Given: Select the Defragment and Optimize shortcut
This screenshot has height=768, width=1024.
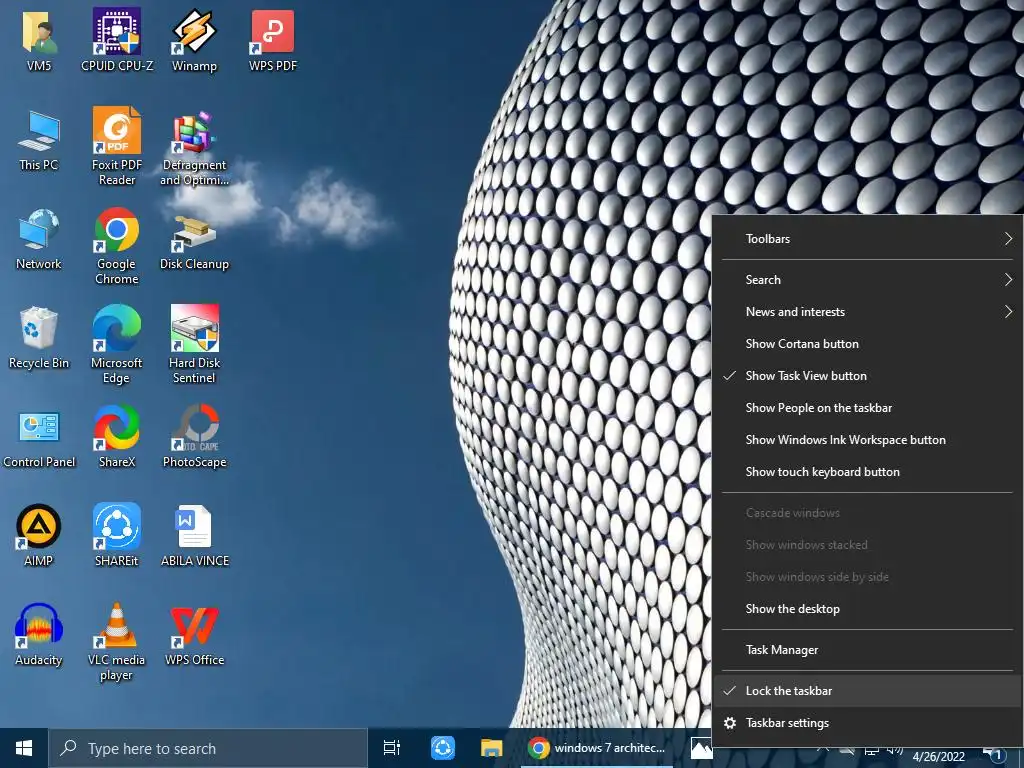Looking at the screenshot, I should pyautogui.click(x=195, y=148).
